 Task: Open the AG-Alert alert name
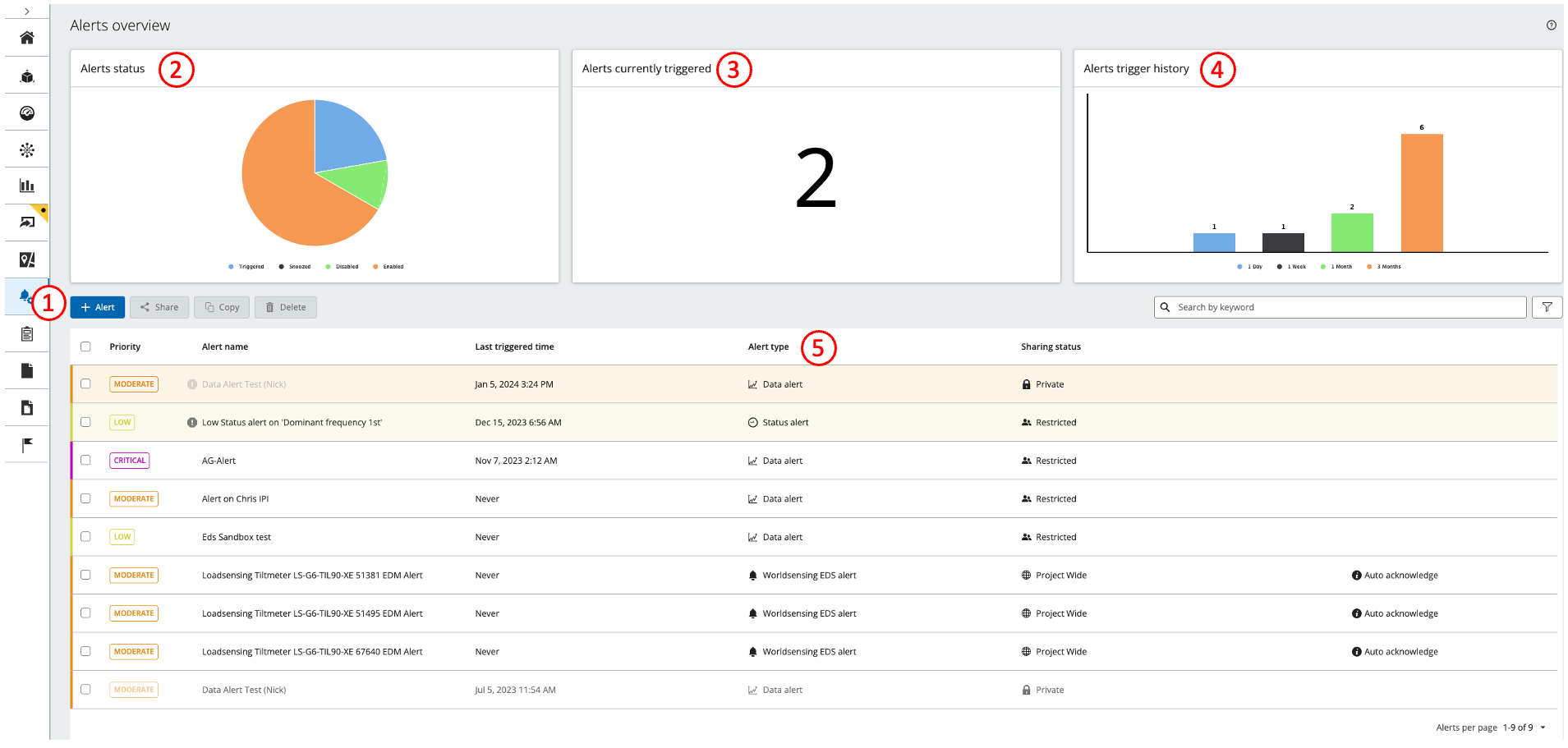[x=218, y=461]
